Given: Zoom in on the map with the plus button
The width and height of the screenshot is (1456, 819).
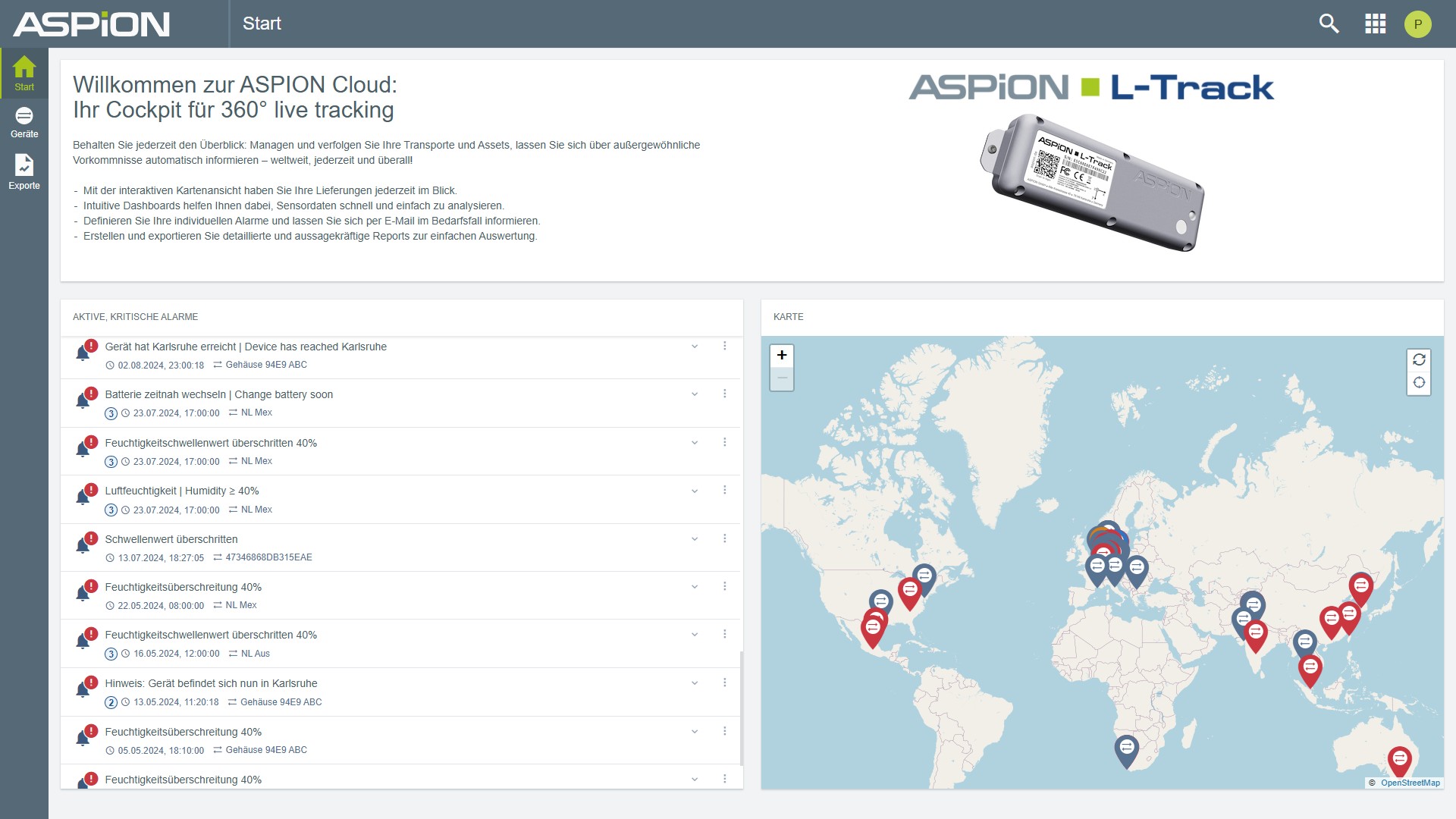Looking at the screenshot, I should tap(782, 355).
